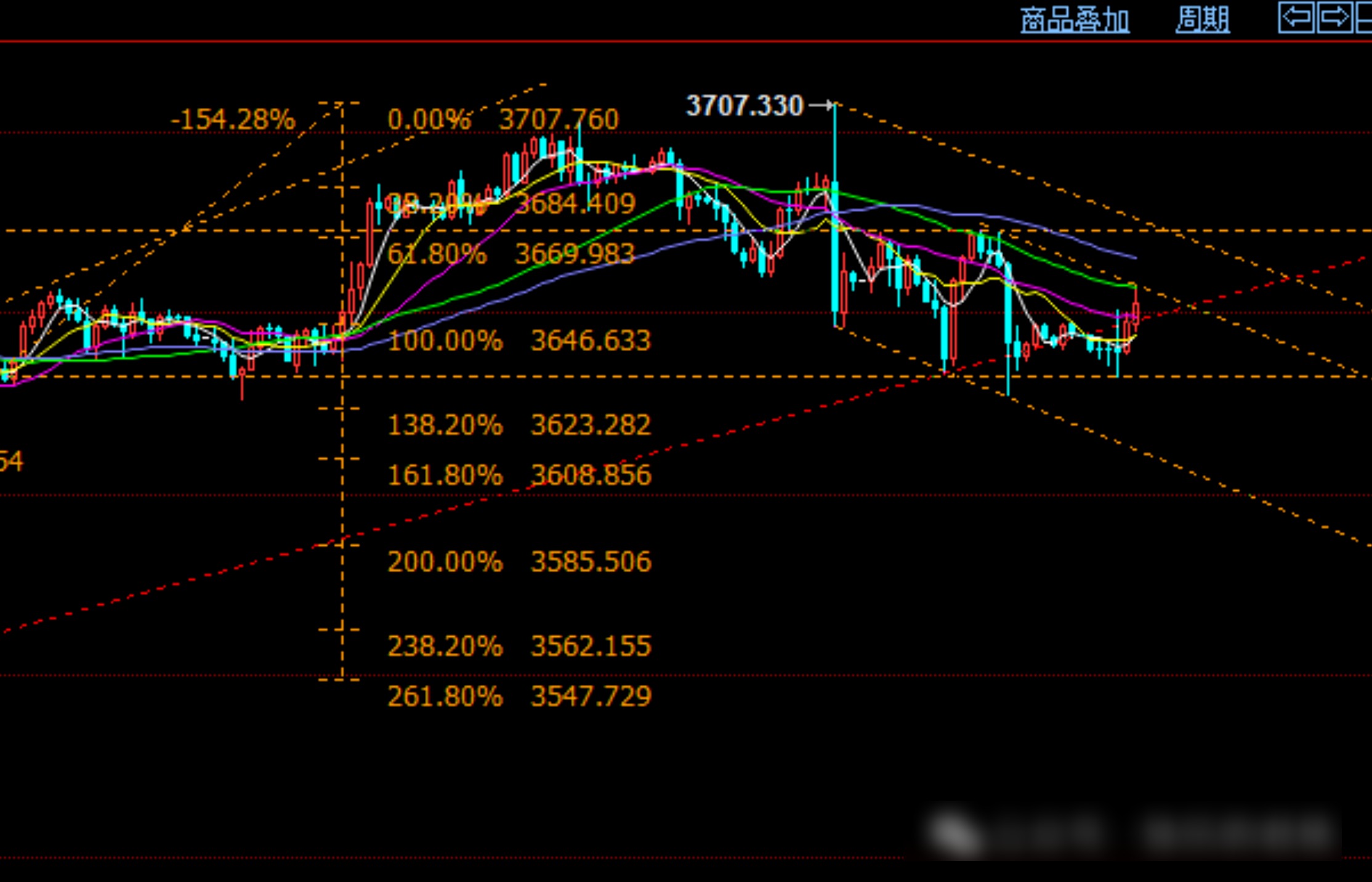Select the -154.28% angle label
Image resolution: width=1372 pixels, height=882 pixels.
coord(233,119)
